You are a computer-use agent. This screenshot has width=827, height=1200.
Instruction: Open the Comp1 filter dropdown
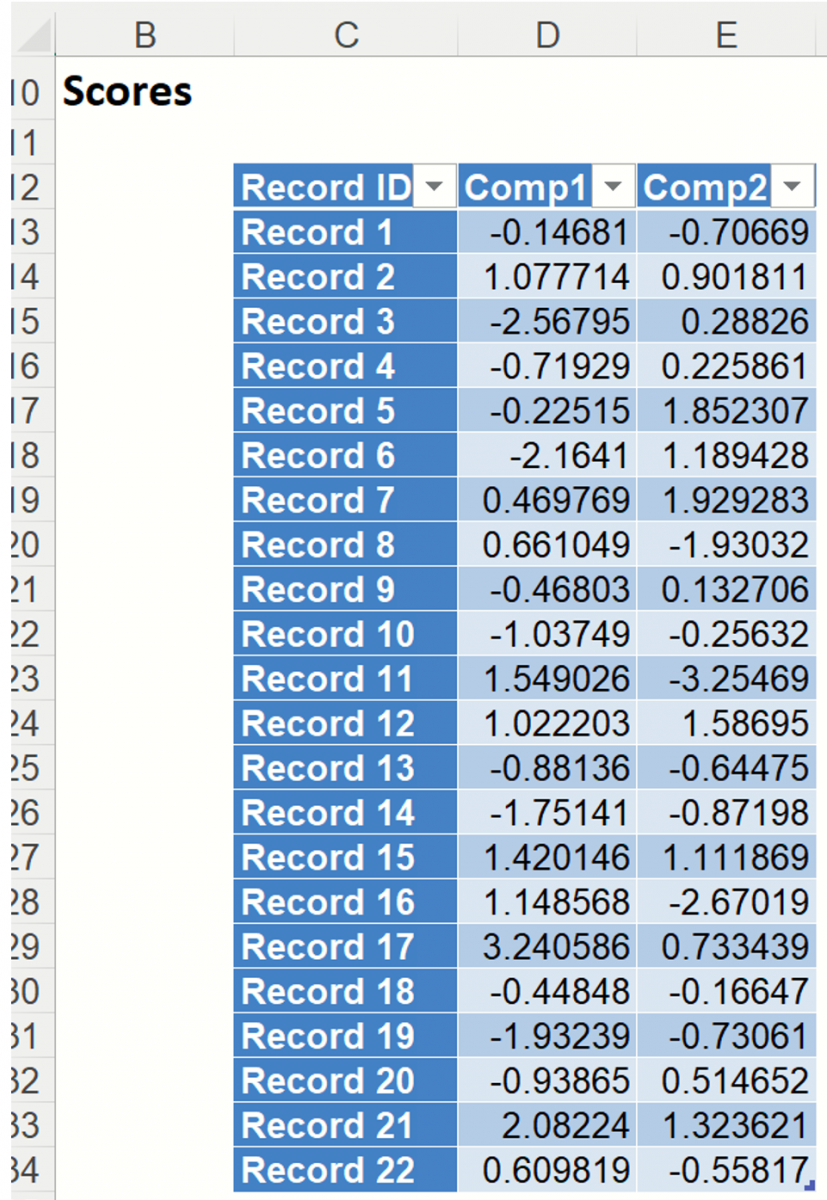(x=614, y=185)
